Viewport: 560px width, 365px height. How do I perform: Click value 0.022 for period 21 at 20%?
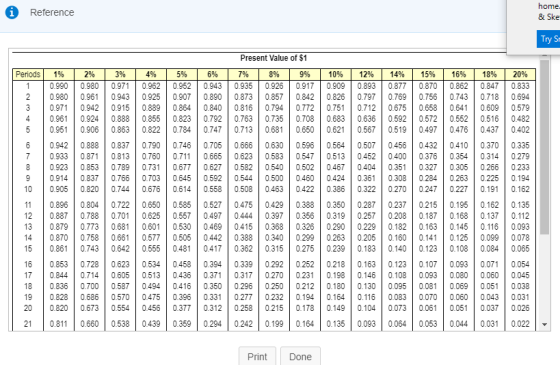tap(520, 324)
